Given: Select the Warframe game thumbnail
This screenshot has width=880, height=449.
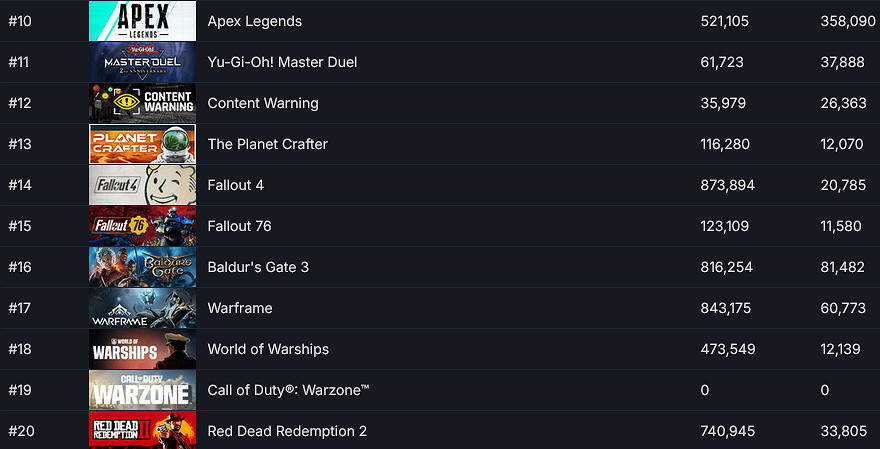Looking at the screenshot, I should [142, 308].
